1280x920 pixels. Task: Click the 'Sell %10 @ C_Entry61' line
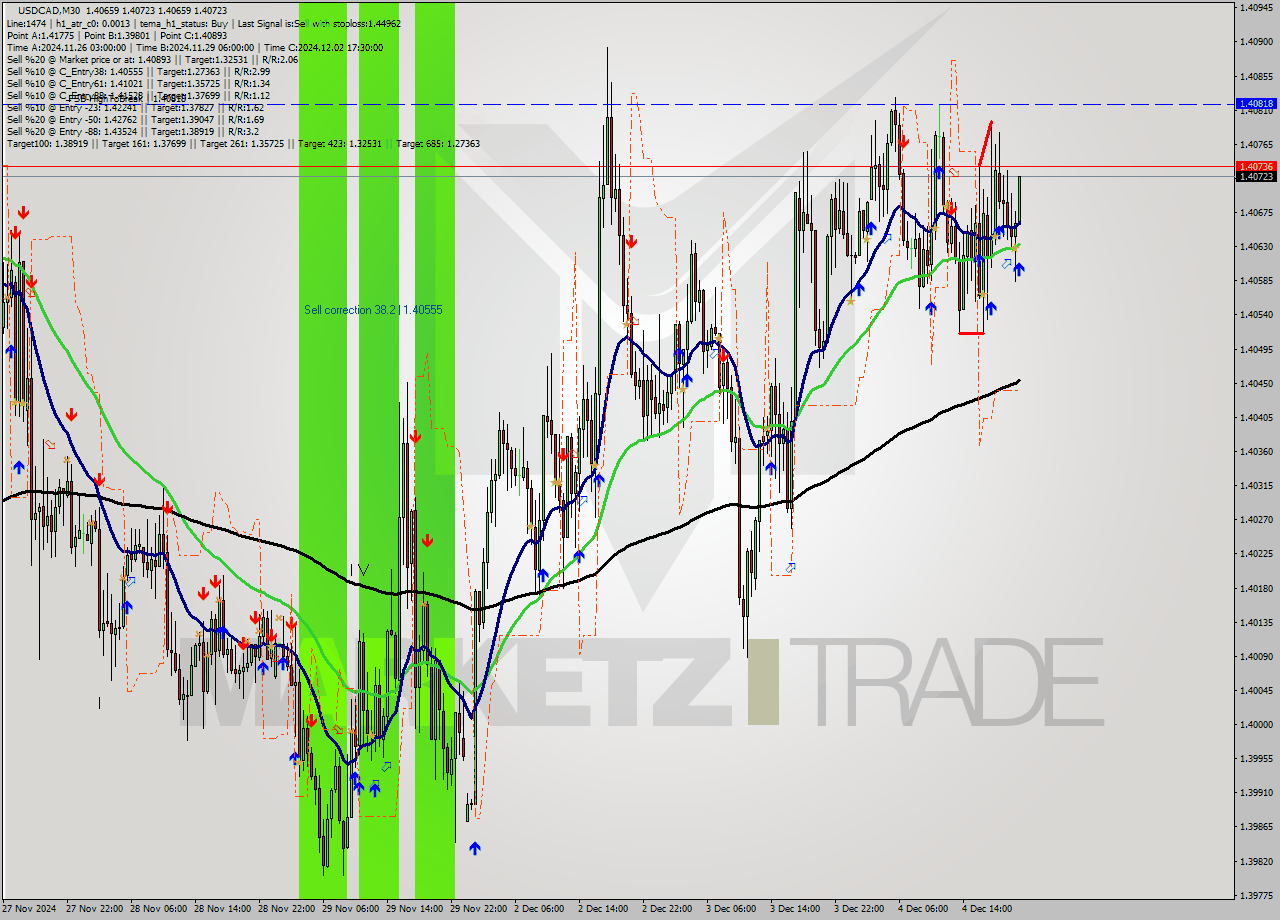138,83
